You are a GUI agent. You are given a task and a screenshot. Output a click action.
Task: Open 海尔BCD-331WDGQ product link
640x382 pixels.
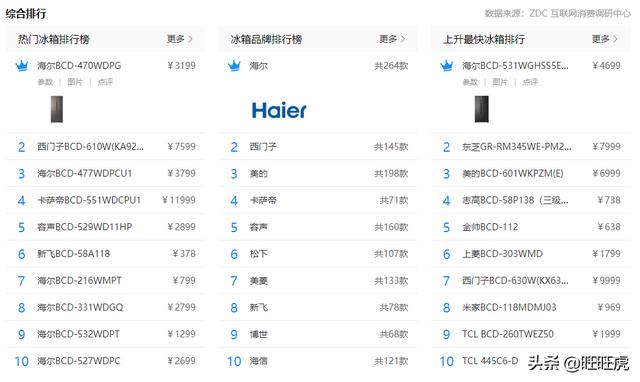[80, 307]
